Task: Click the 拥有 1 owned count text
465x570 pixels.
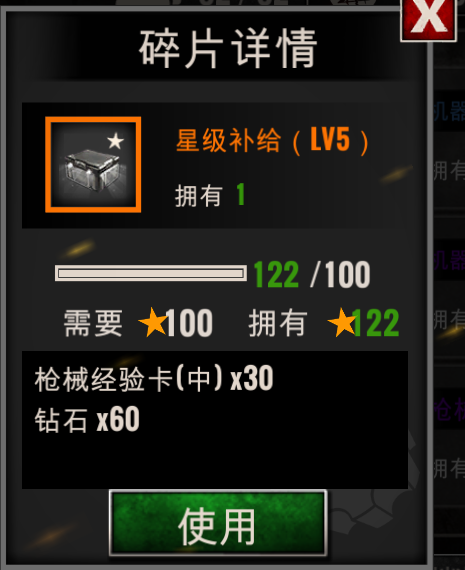Action: (210, 195)
